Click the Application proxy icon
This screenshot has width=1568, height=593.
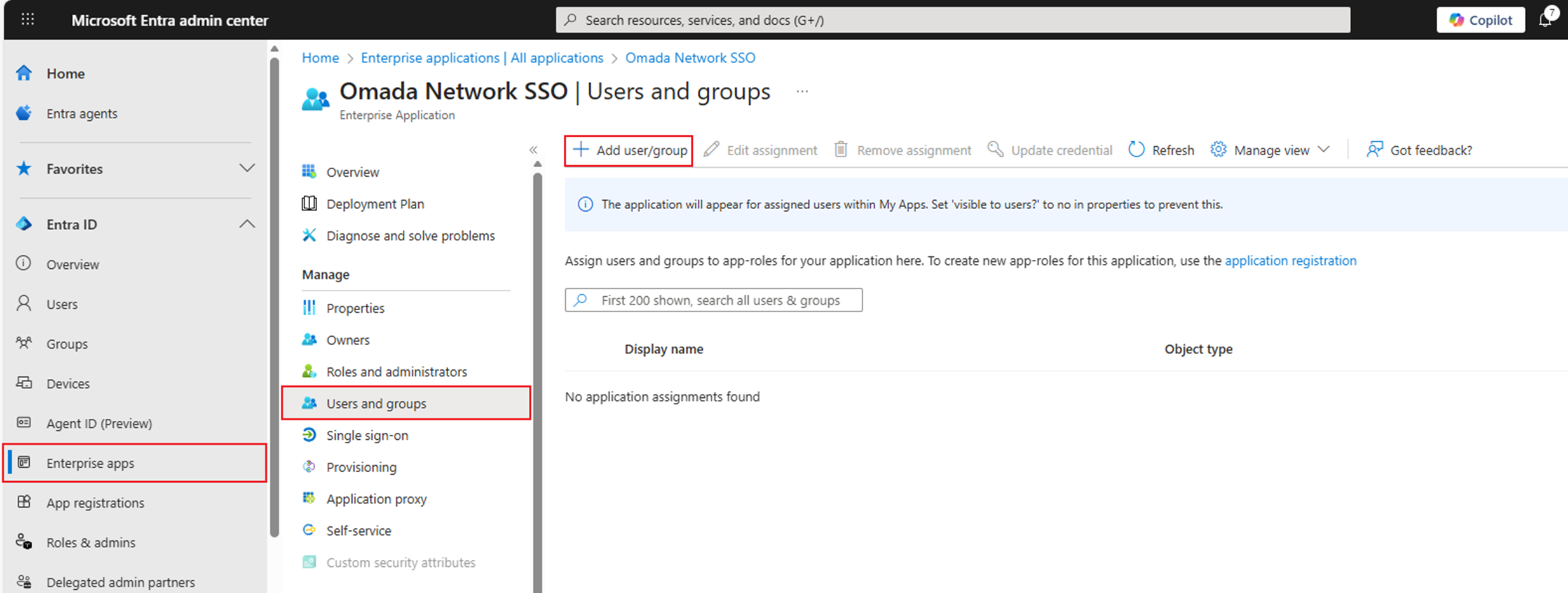[310, 498]
